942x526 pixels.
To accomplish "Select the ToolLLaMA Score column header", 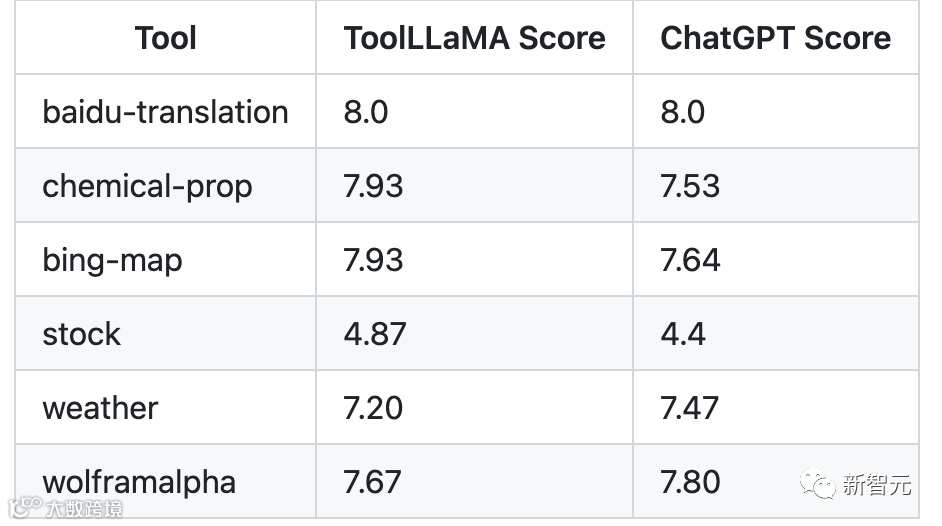I will click(x=474, y=38).
